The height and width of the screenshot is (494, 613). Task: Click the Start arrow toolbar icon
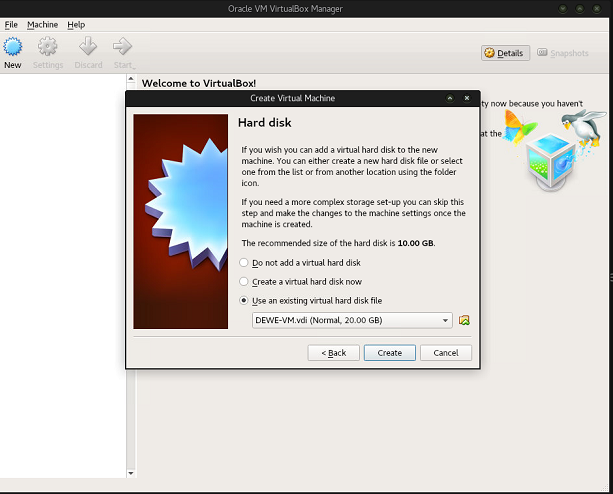[122, 47]
